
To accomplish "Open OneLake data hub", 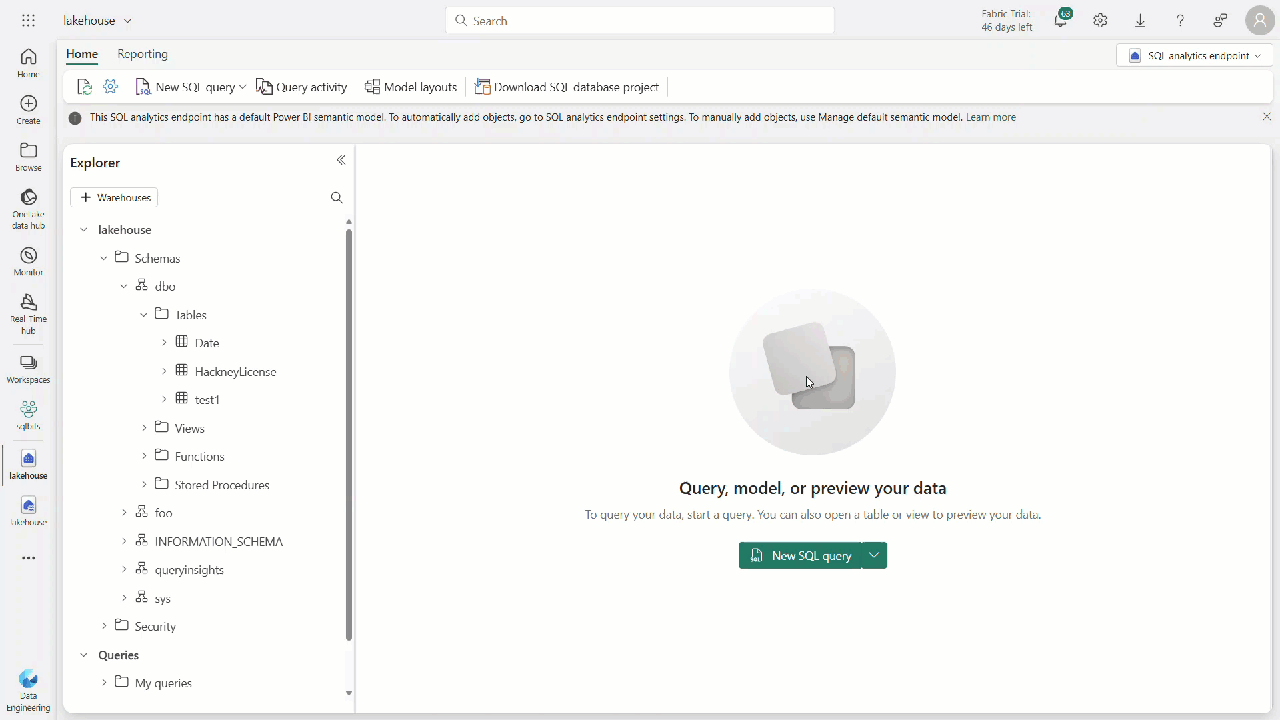I will tap(28, 209).
